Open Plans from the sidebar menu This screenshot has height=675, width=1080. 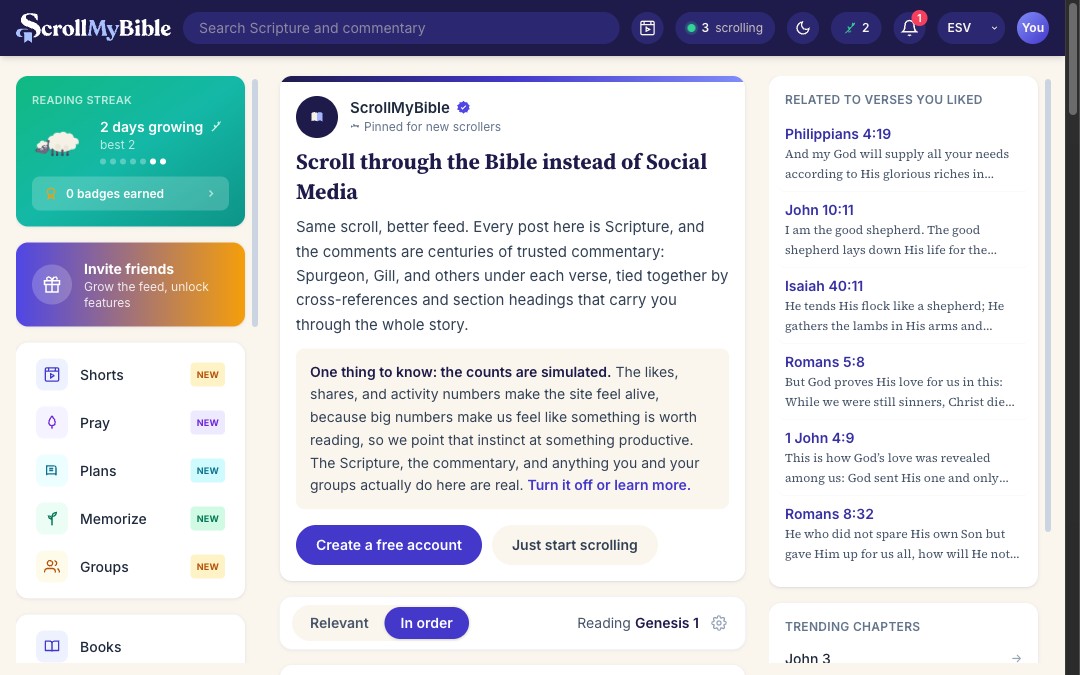point(130,471)
